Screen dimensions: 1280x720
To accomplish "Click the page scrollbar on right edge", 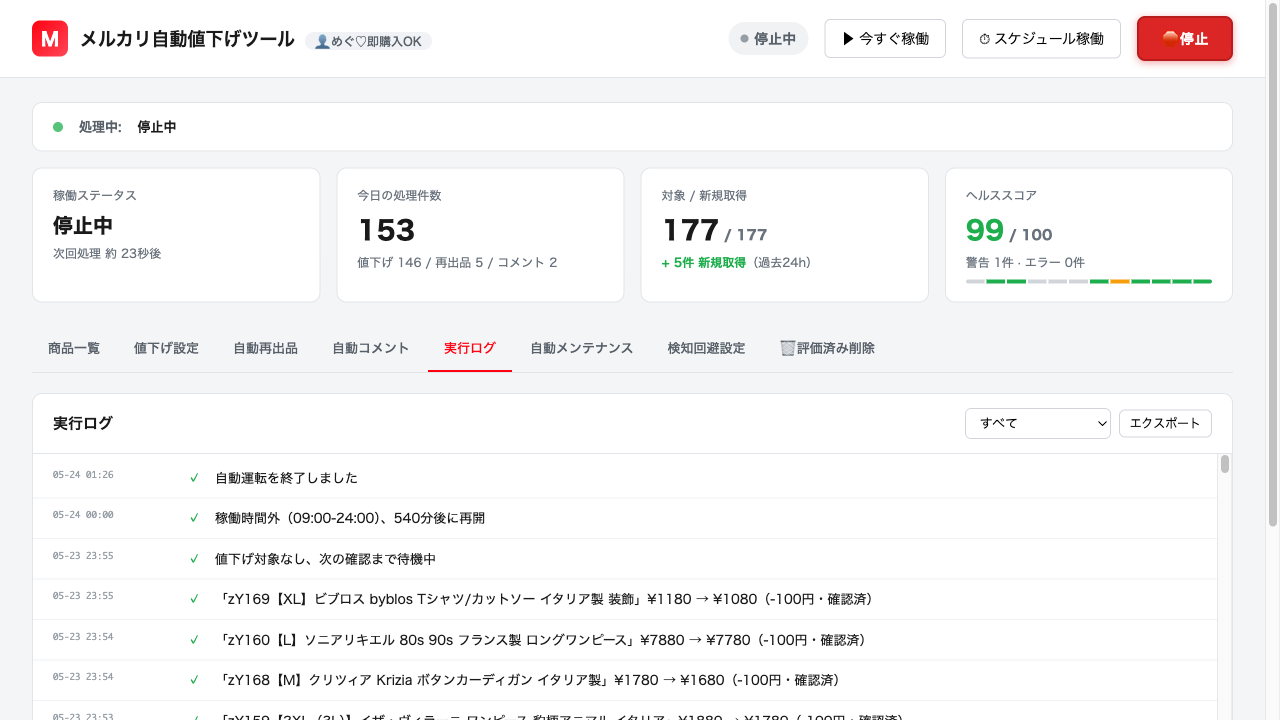I will point(1273,263).
